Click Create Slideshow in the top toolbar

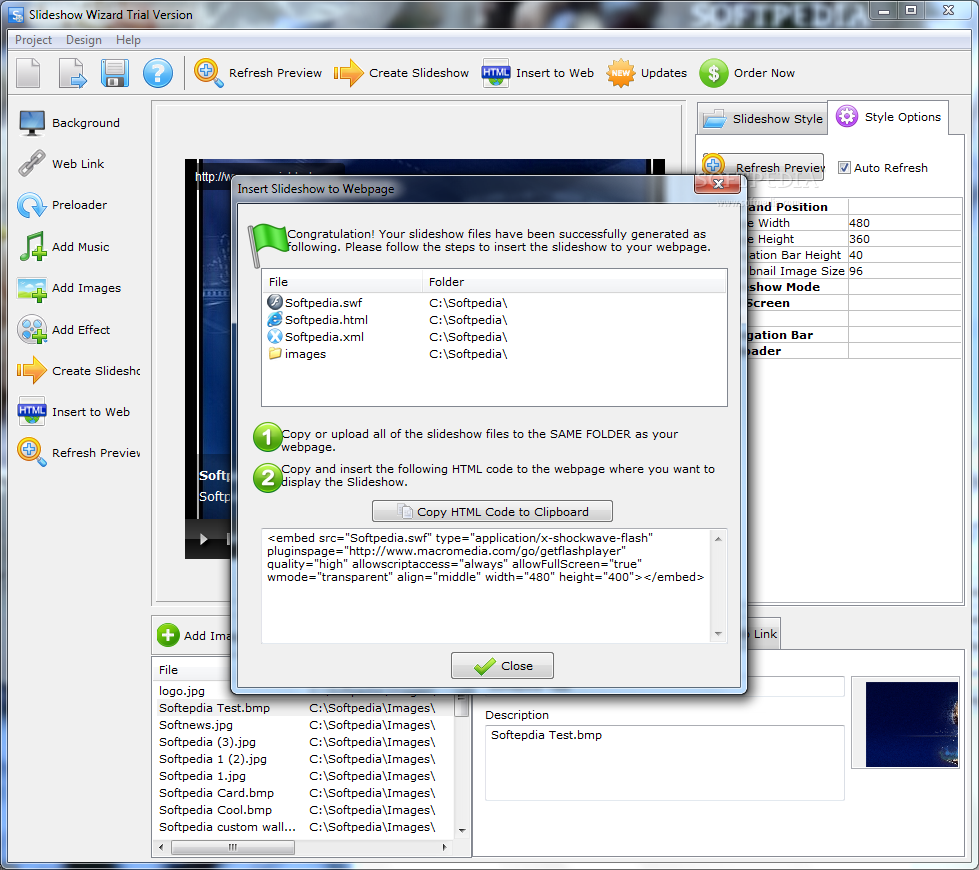coord(401,73)
